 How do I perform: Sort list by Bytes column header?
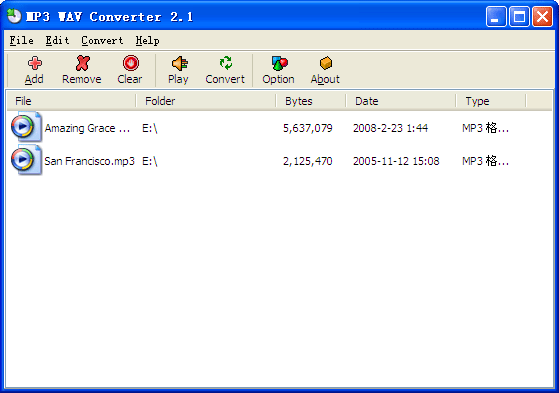pos(311,101)
